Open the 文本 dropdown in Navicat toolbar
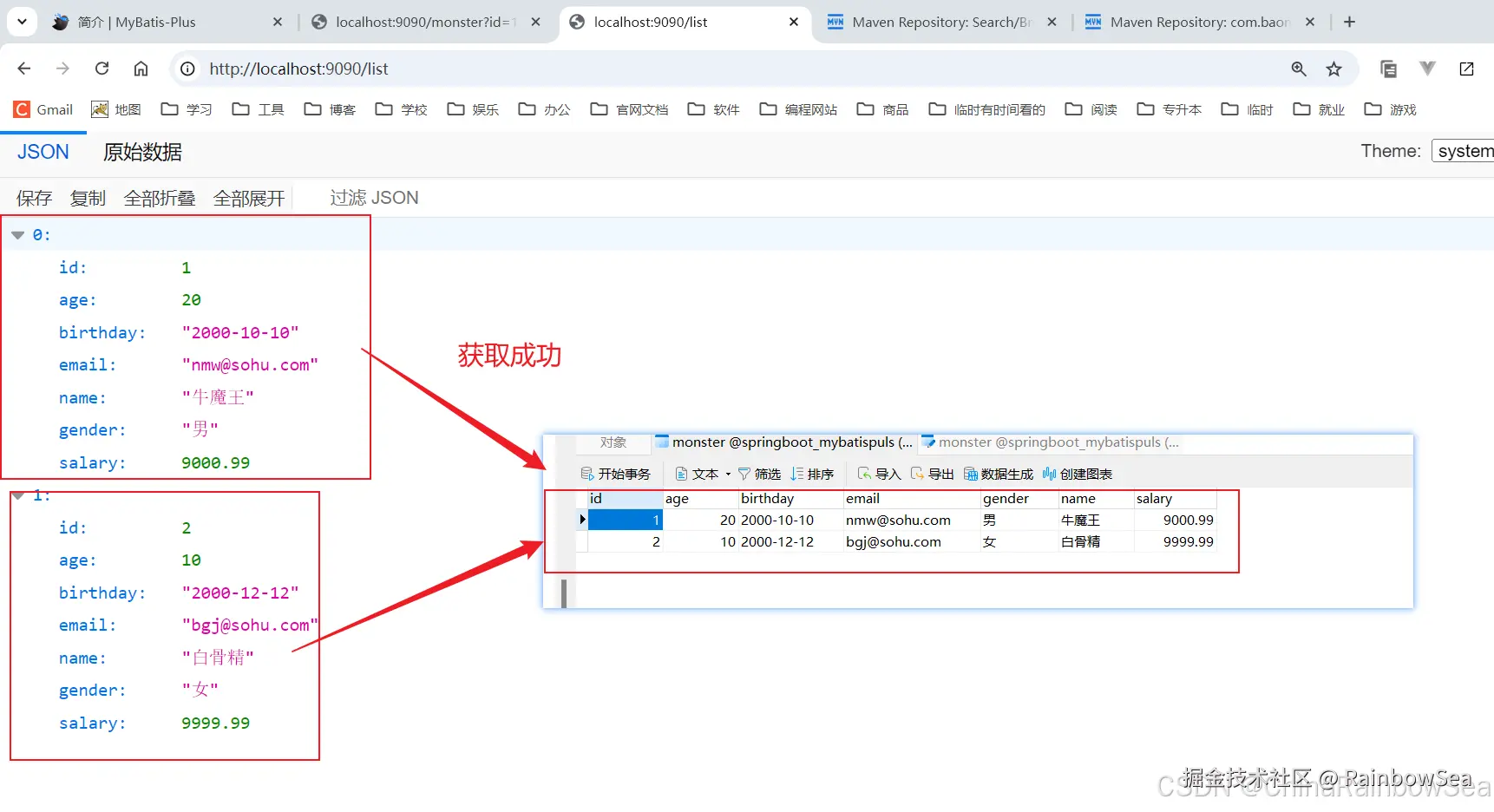Image resolution: width=1494 pixels, height=812 pixels. (703, 474)
